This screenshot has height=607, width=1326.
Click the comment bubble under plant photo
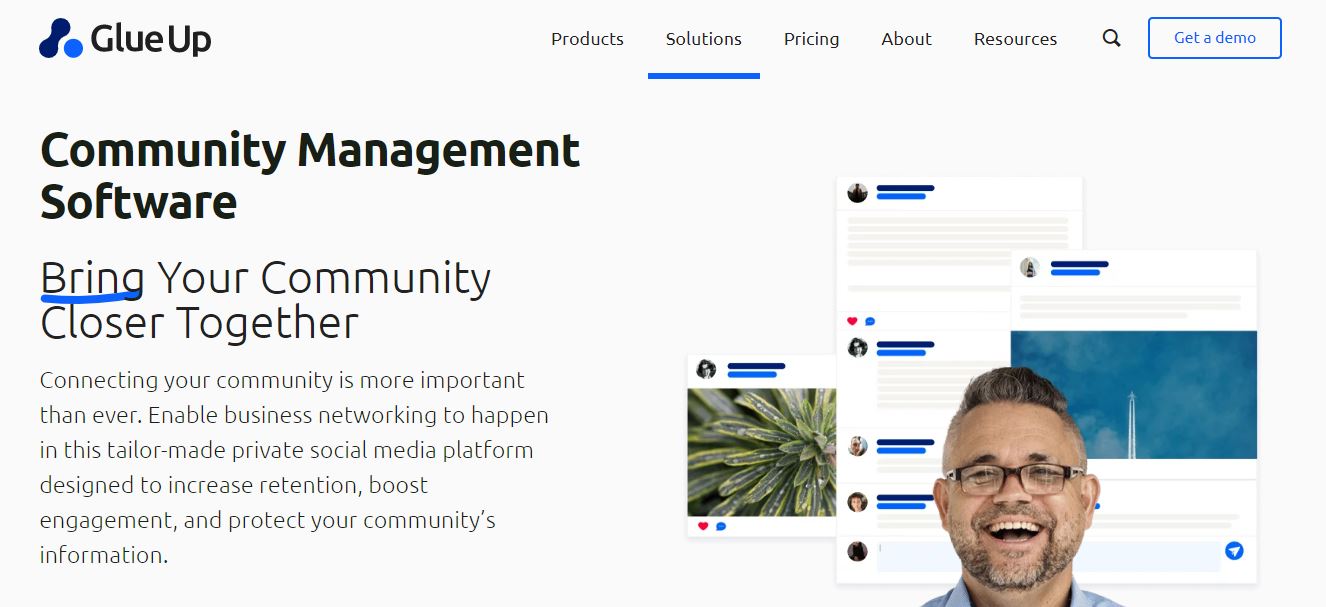(x=721, y=526)
